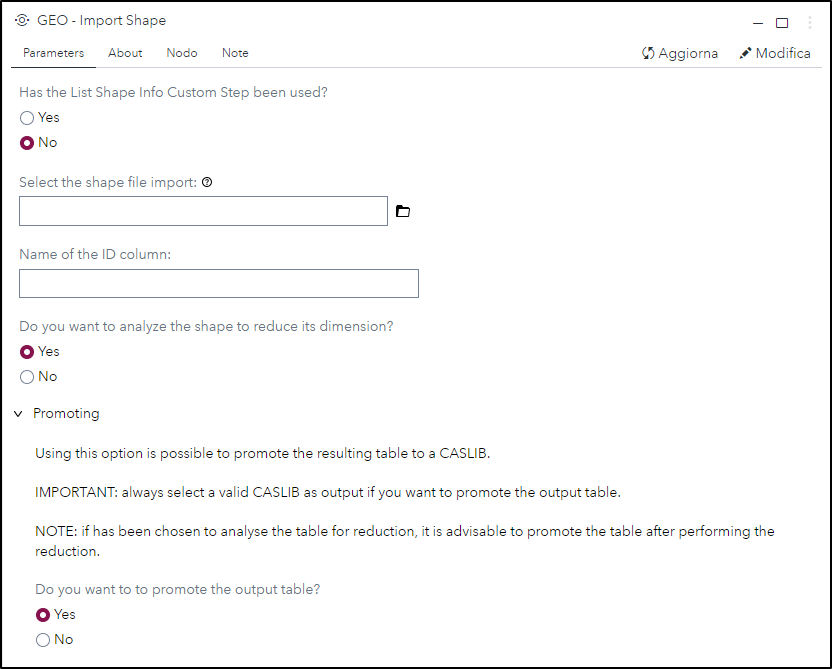Image resolution: width=832 pixels, height=669 pixels.
Task: Select No for List Shape Info used
Action: pyautogui.click(x=27, y=143)
